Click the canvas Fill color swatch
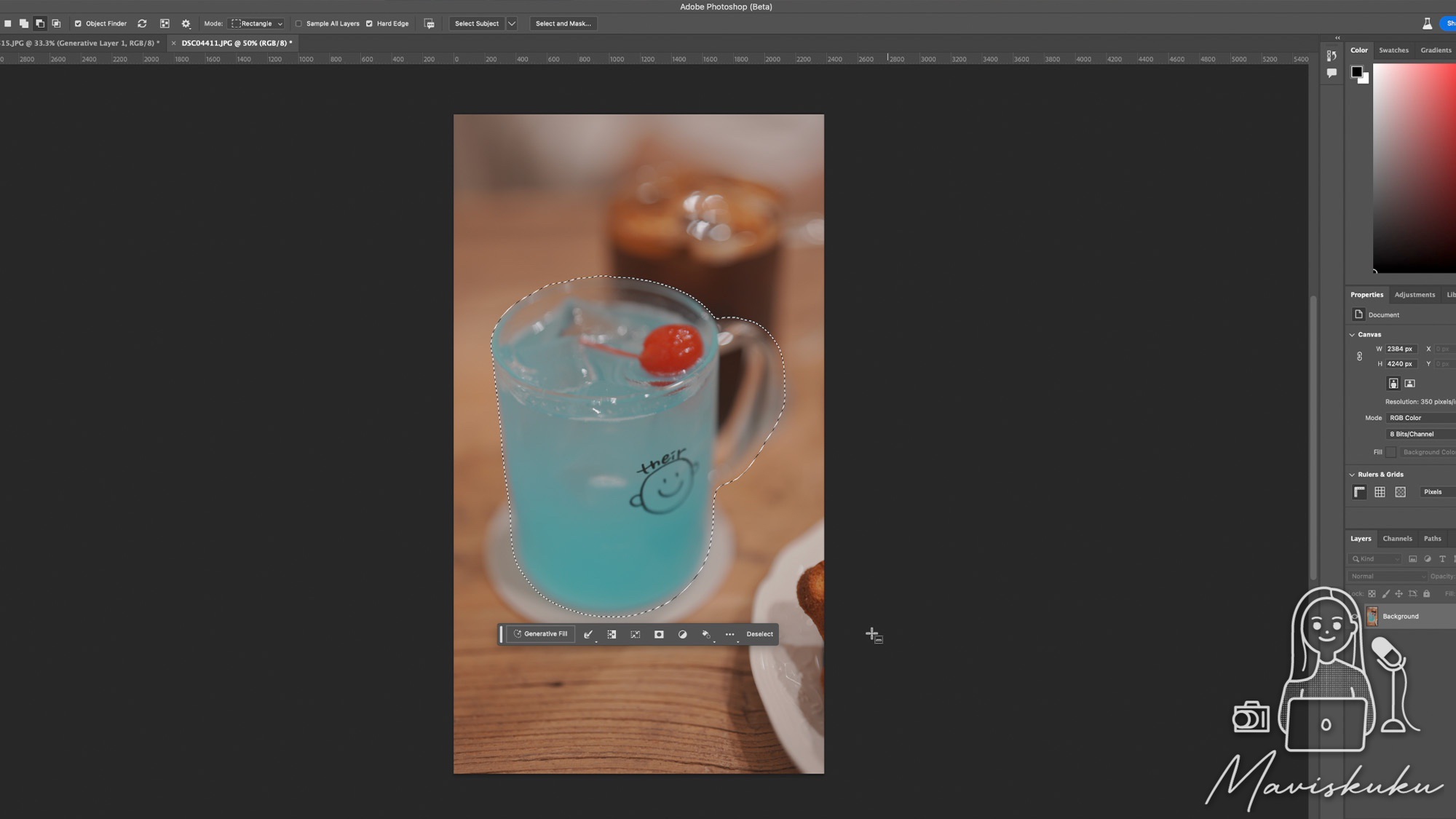This screenshot has height=819, width=1456. pos(1391,452)
